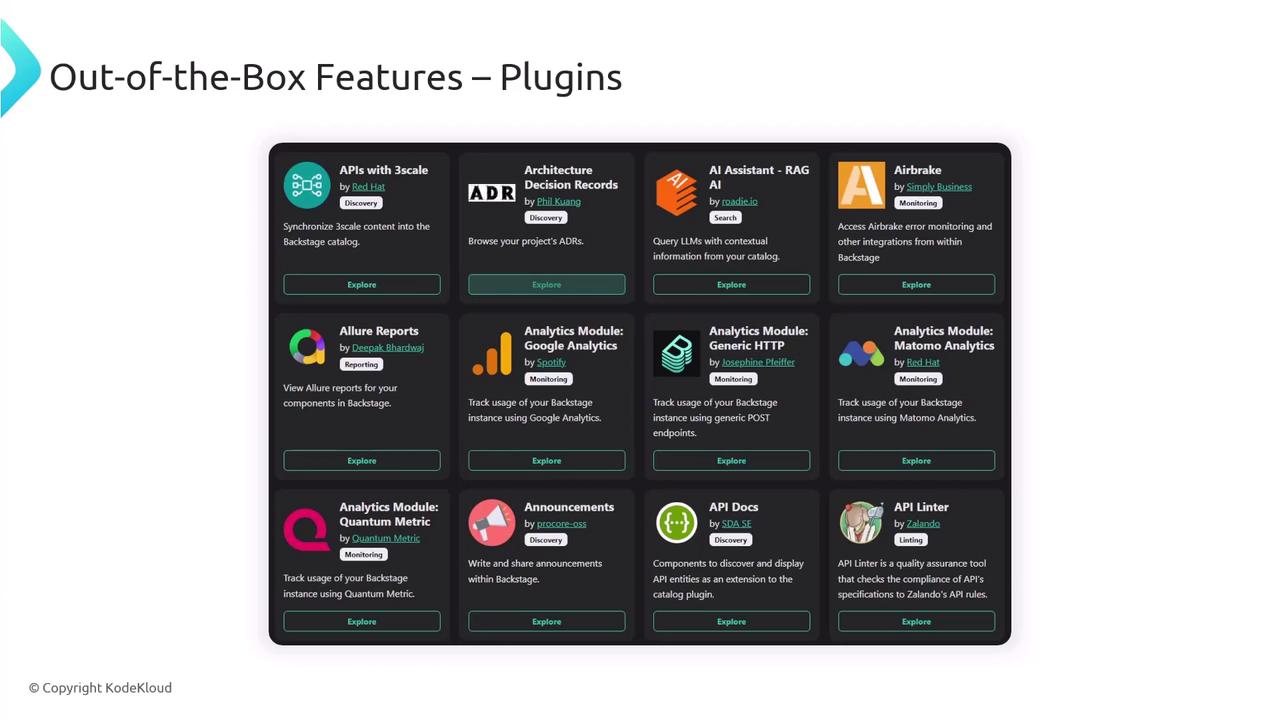Select the 'Architecture Decision Records' title
1280x720 pixels.
coord(571,178)
